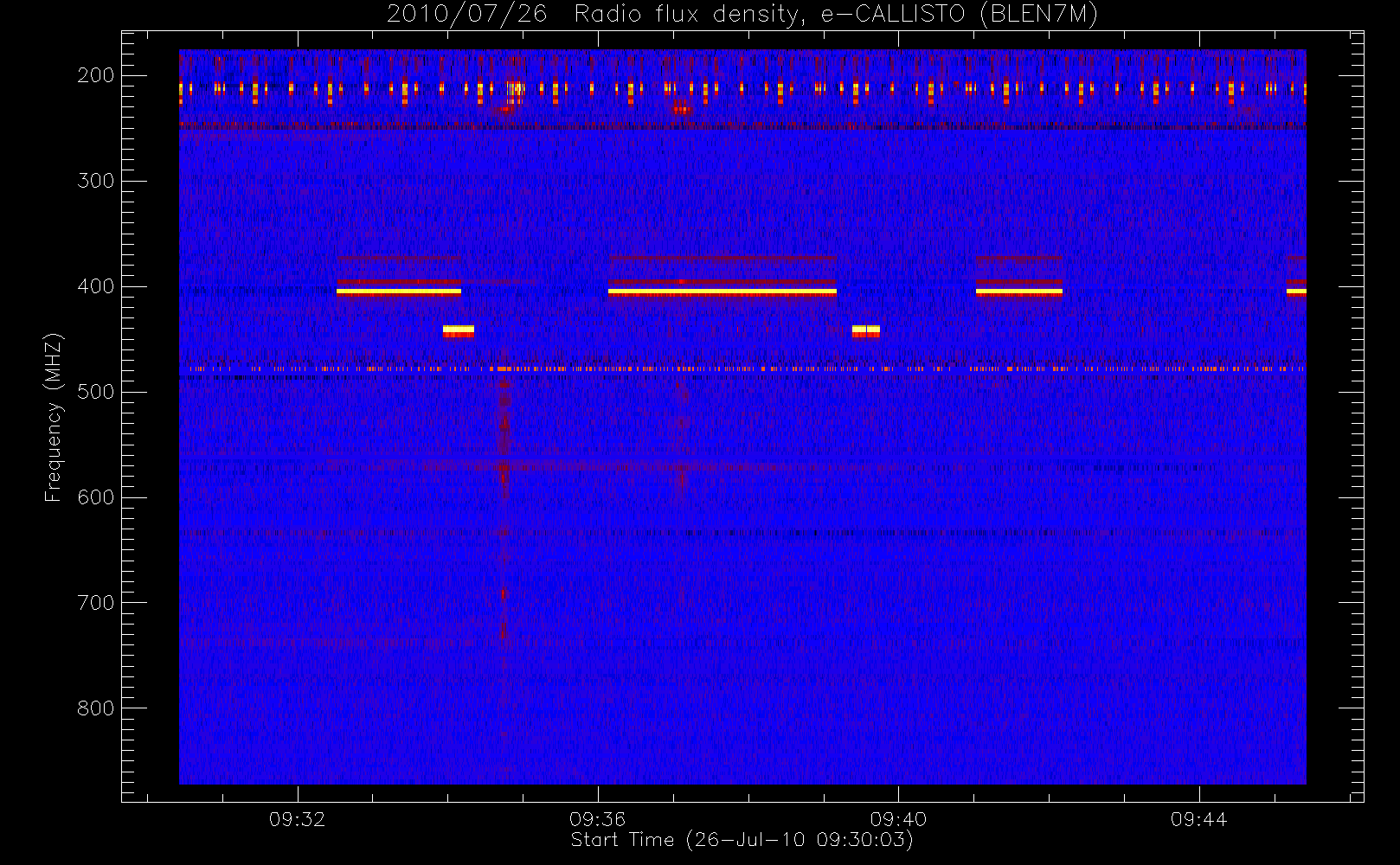This screenshot has height=865, width=1400.
Task: Click the "700" frequency tick label
Action: coord(96,603)
